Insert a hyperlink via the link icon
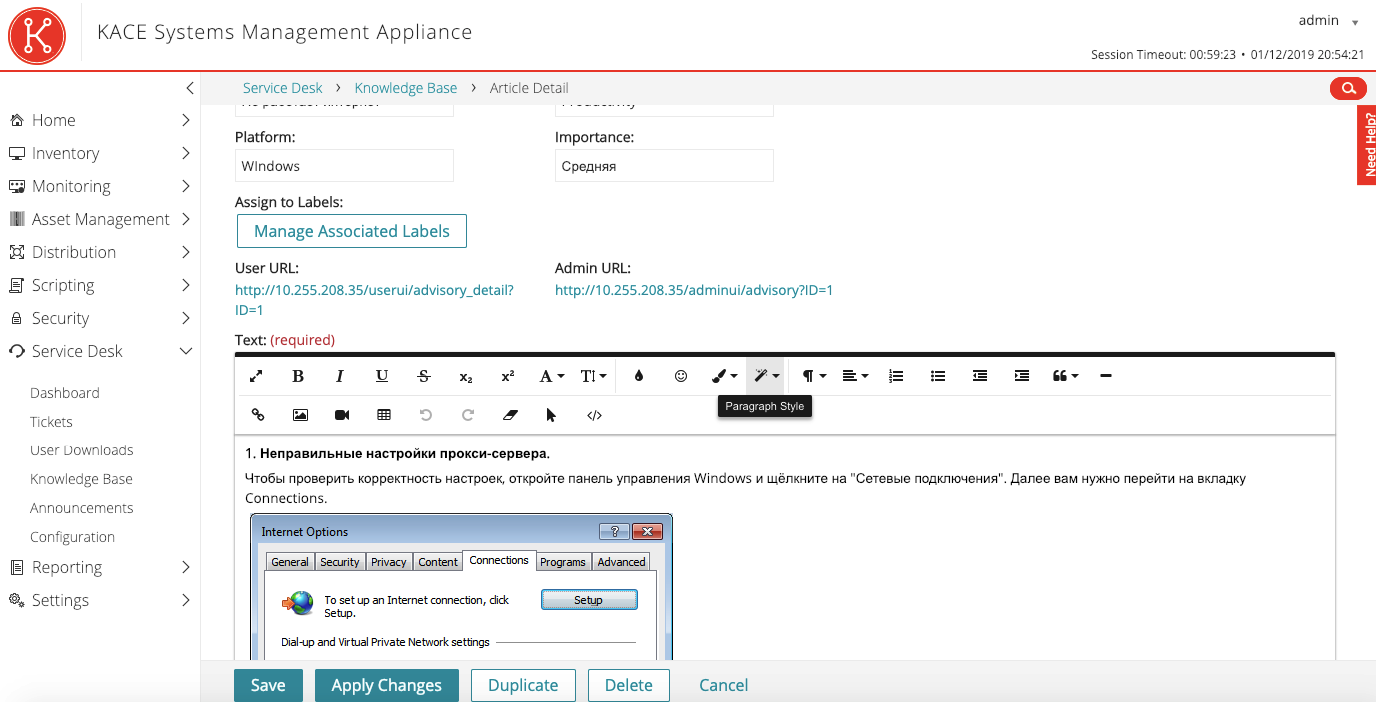1376x702 pixels. click(x=258, y=415)
